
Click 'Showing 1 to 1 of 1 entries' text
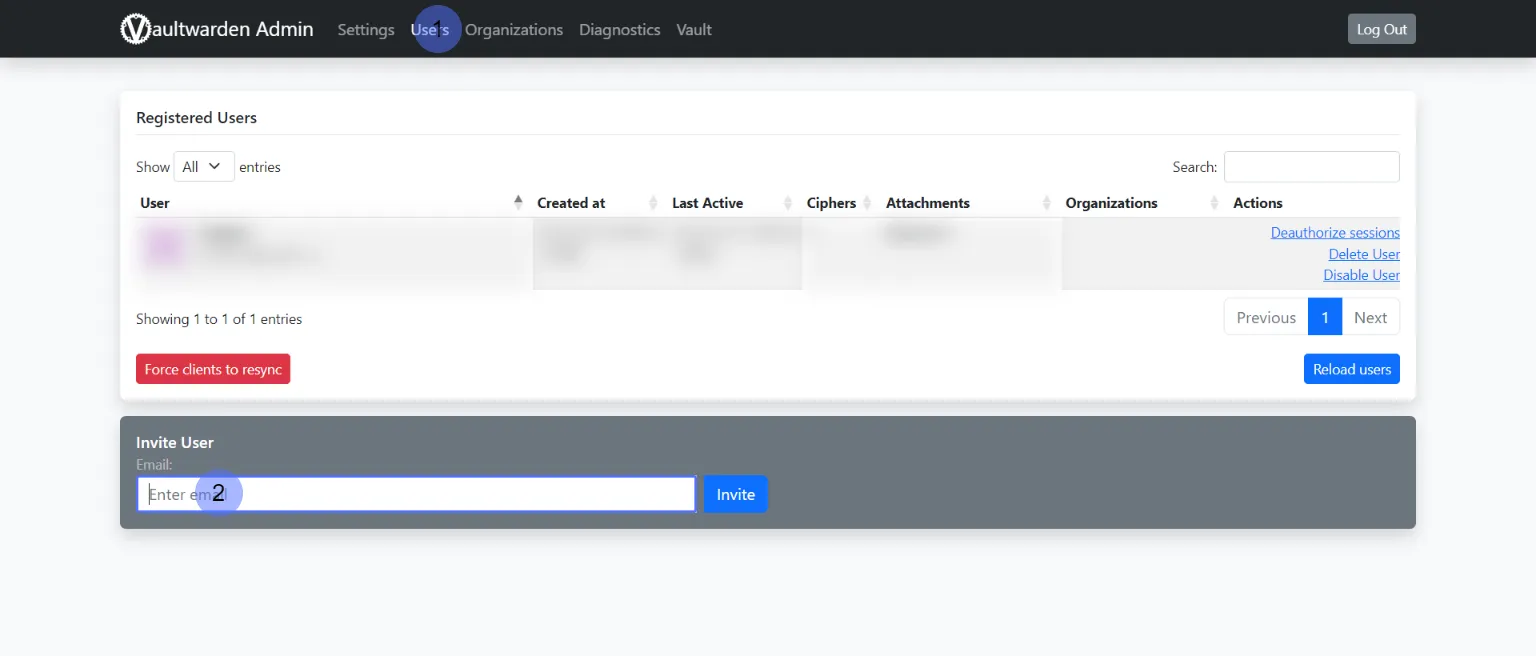click(x=219, y=319)
